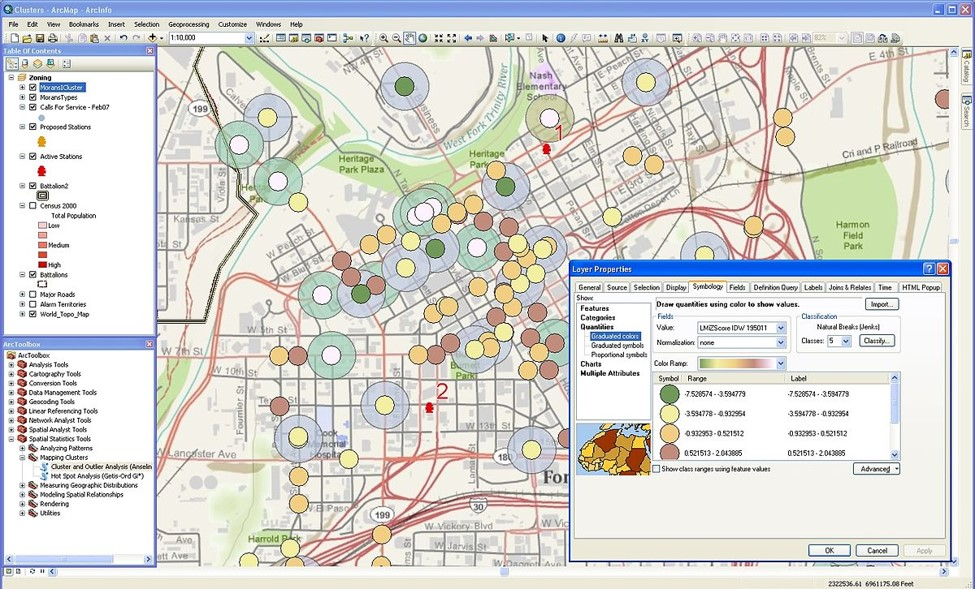Open ModelBuilder window icon

(x=348, y=38)
